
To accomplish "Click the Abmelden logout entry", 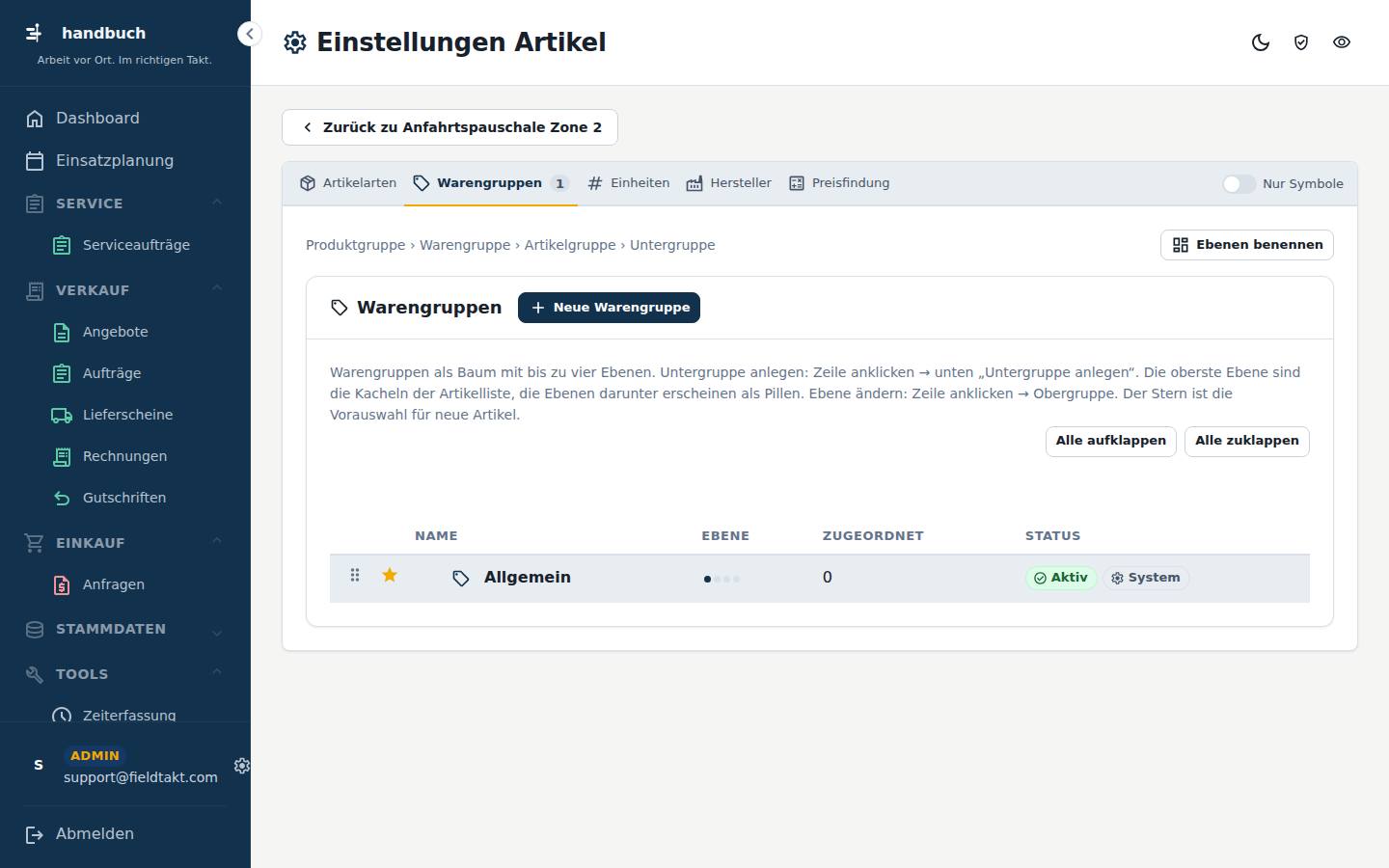I will pos(125,833).
